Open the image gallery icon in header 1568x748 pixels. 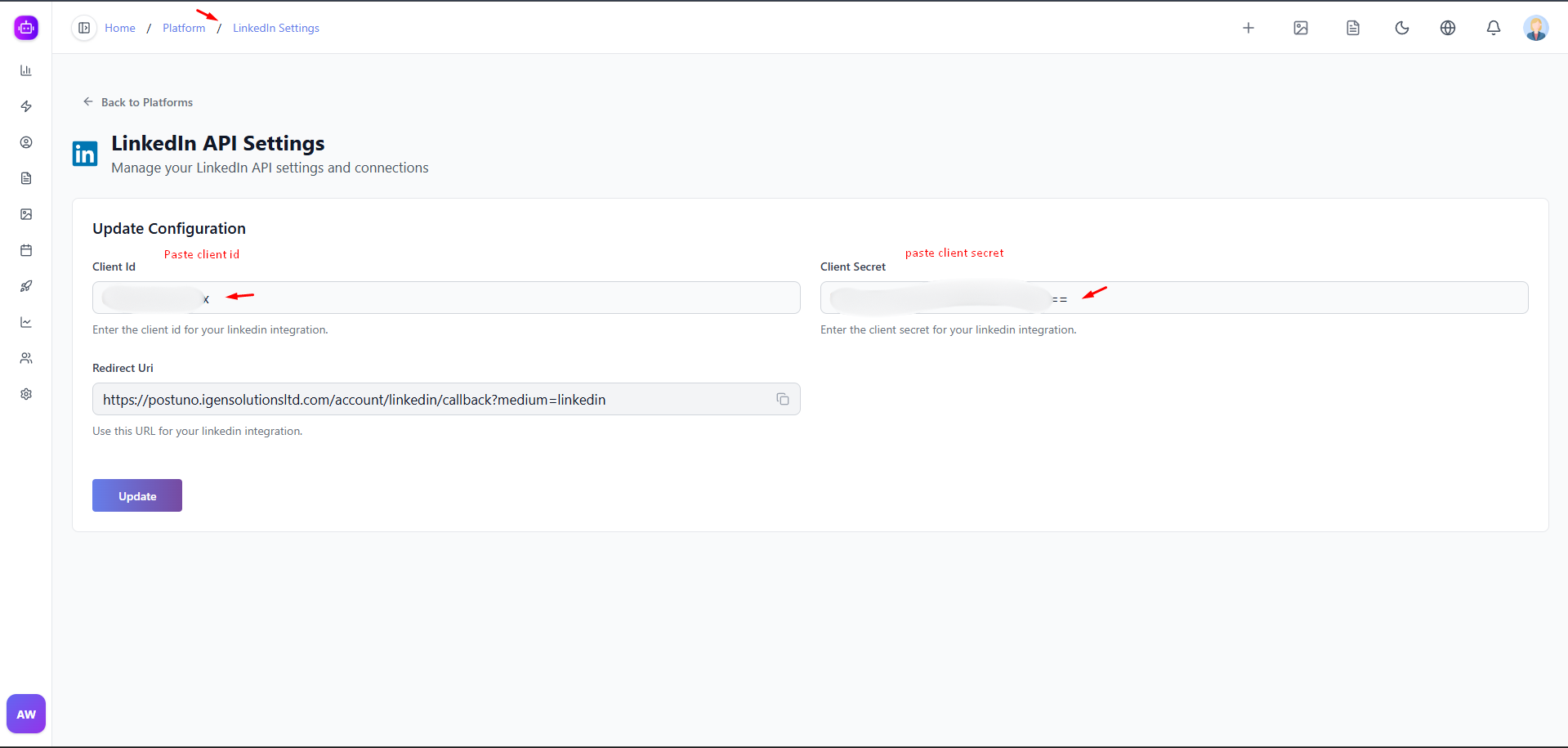click(1300, 28)
